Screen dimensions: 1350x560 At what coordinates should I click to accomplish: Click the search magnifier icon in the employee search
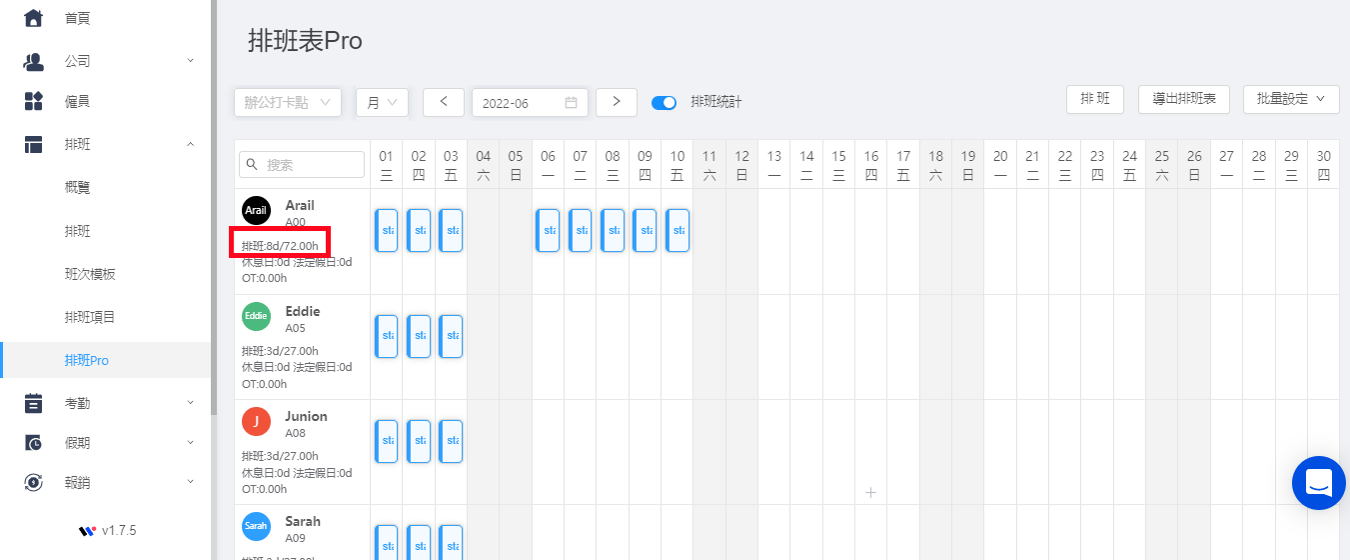253,164
